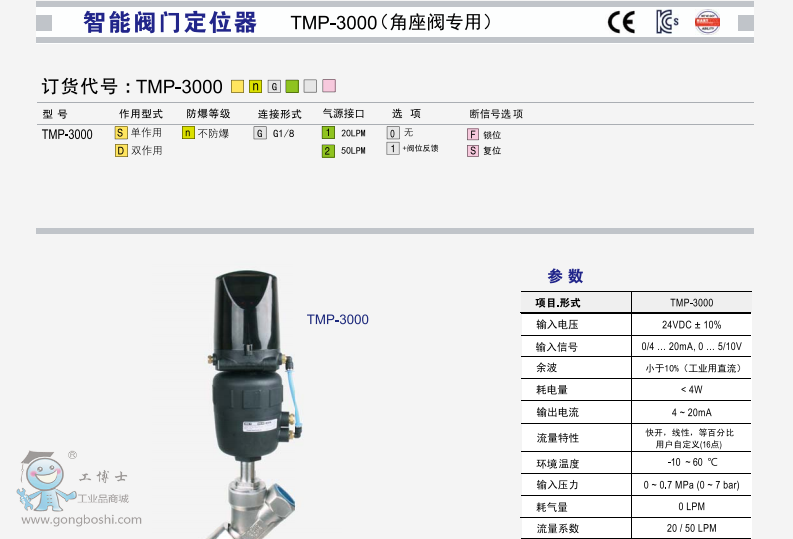This screenshot has width=793, height=539.
Task: Click the 流量特性 row label
Action: point(557,438)
